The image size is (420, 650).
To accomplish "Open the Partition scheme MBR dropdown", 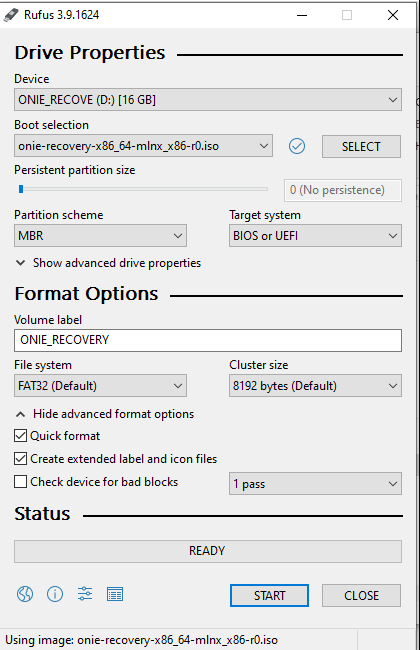I will pyautogui.click(x=100, y=235).
